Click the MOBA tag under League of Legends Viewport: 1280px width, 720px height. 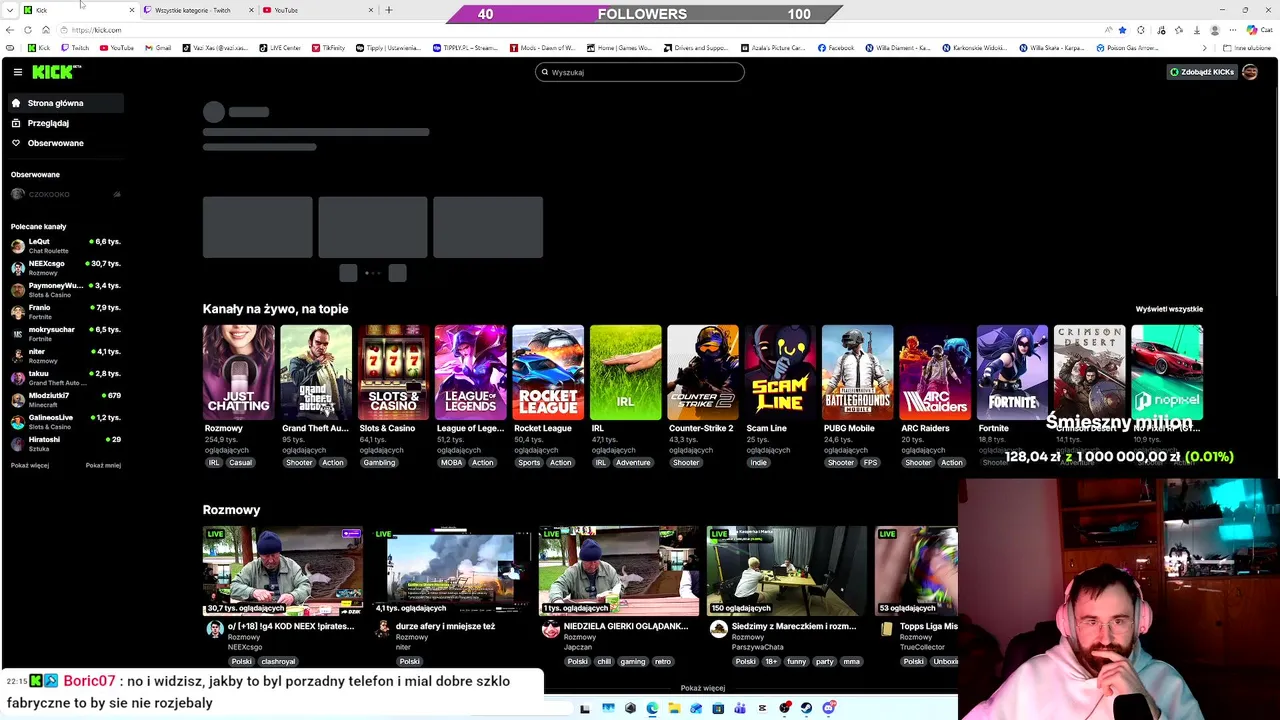point(451,463)
